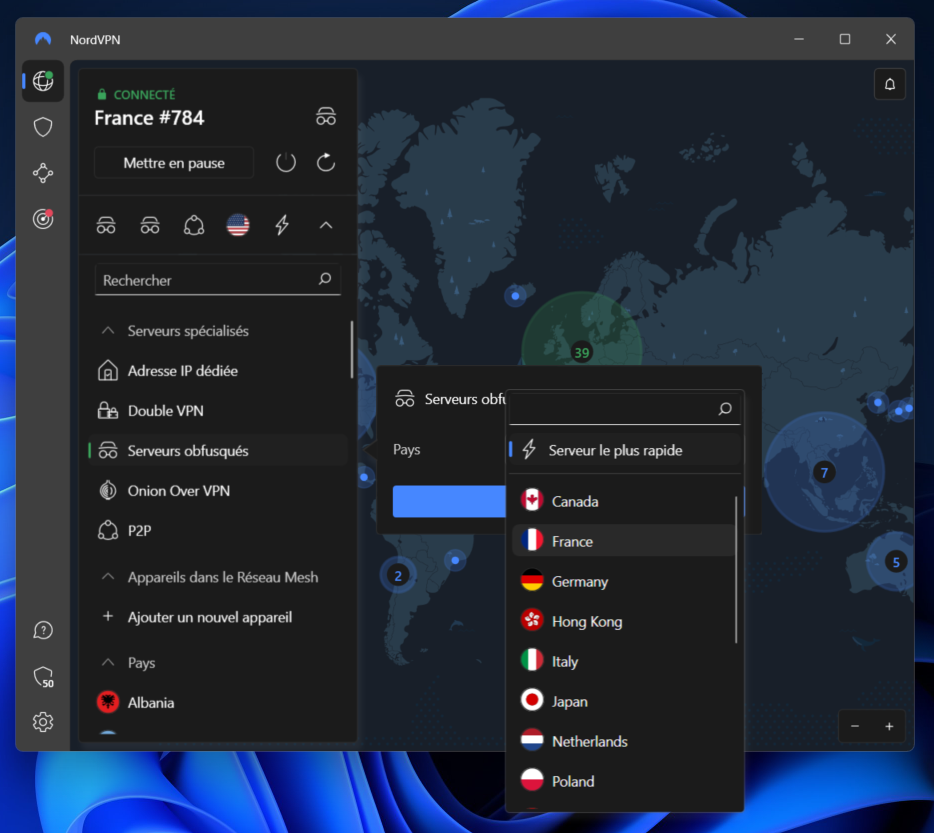The height and width of the screenshot is (833, 934).
Task: Click the France #784 server name
Action: coord(149,118)
